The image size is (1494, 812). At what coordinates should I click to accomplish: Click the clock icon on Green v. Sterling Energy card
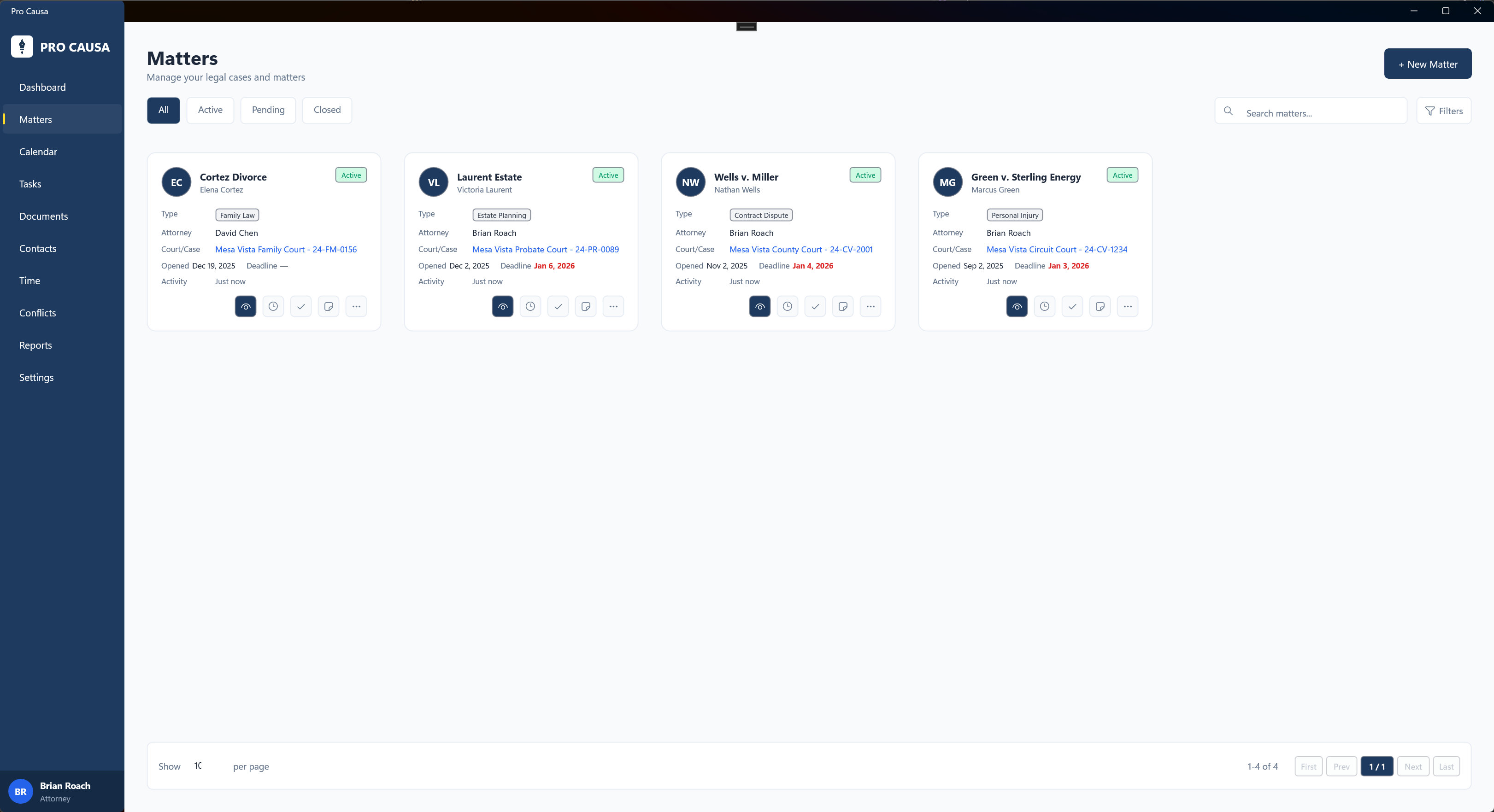tap(1045, 307)
